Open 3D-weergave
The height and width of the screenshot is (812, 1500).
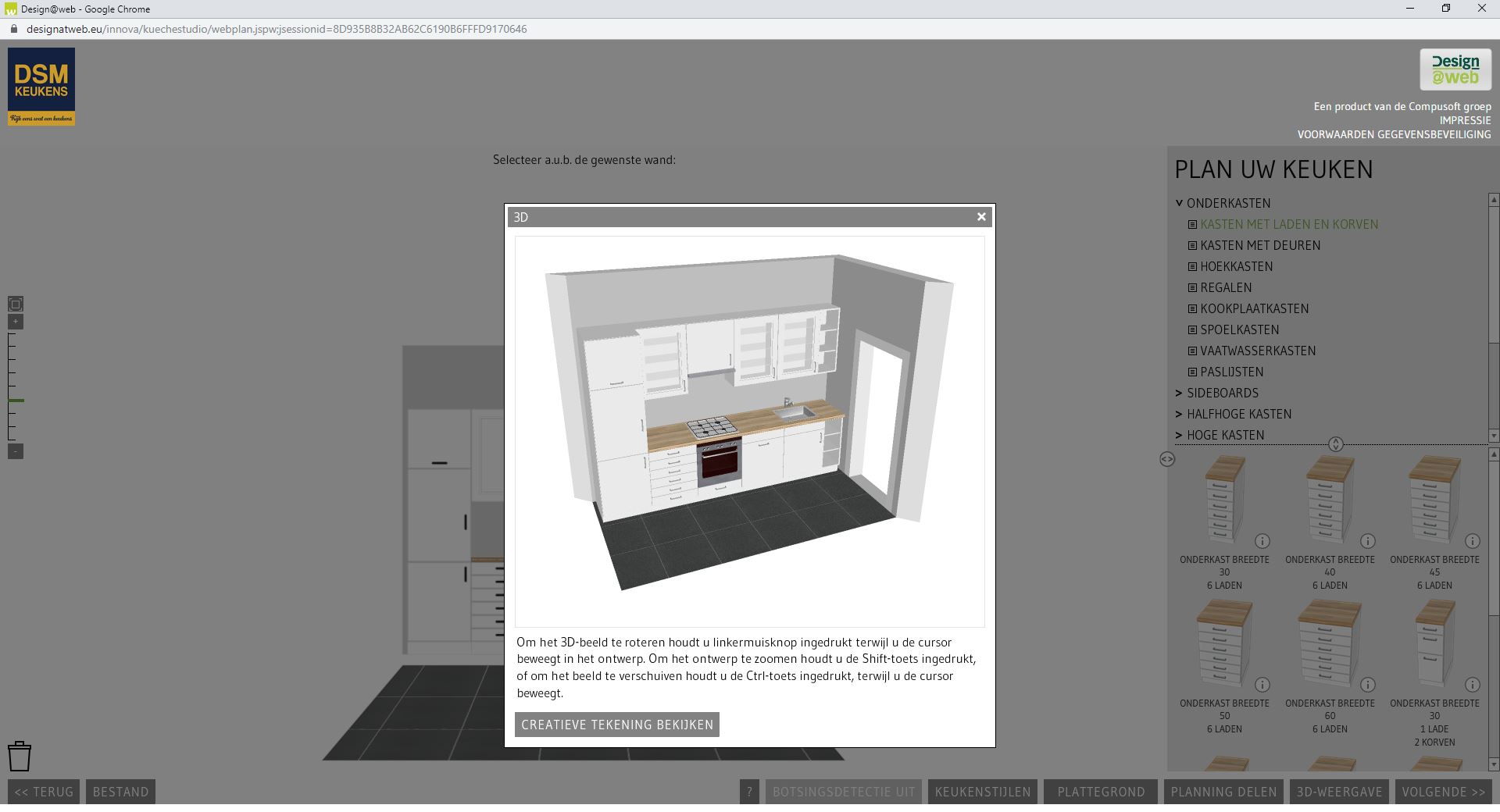(1339, 792)
